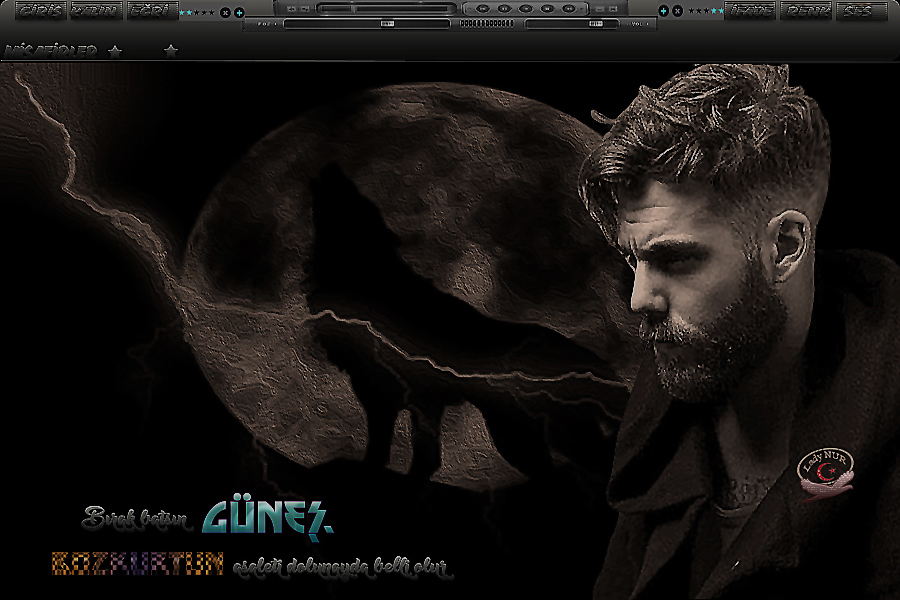Click the cyan plus icon beside EĞRİ
The width and height of the screenshot is (900, 600).
(x=239, y=12)
